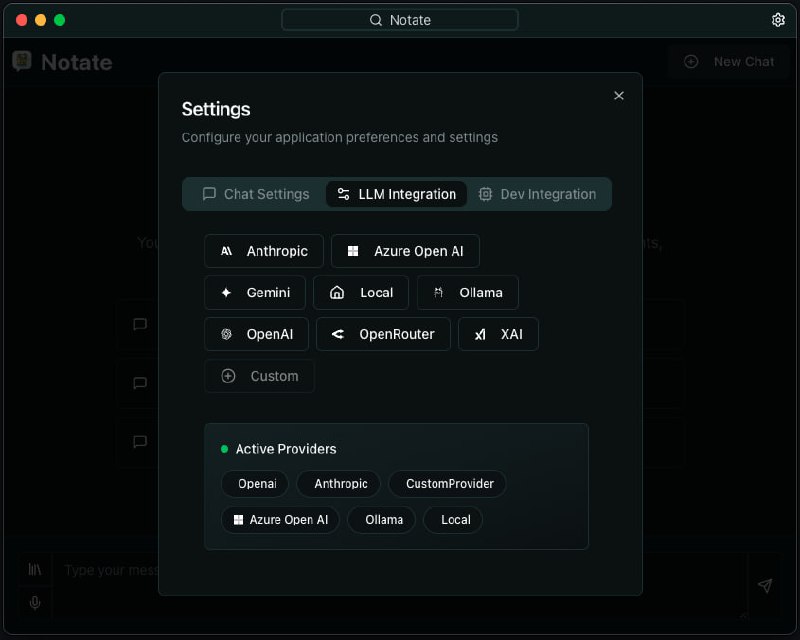Pick the Local provider option
The image size is (800, 640).
tap(361, 293)
